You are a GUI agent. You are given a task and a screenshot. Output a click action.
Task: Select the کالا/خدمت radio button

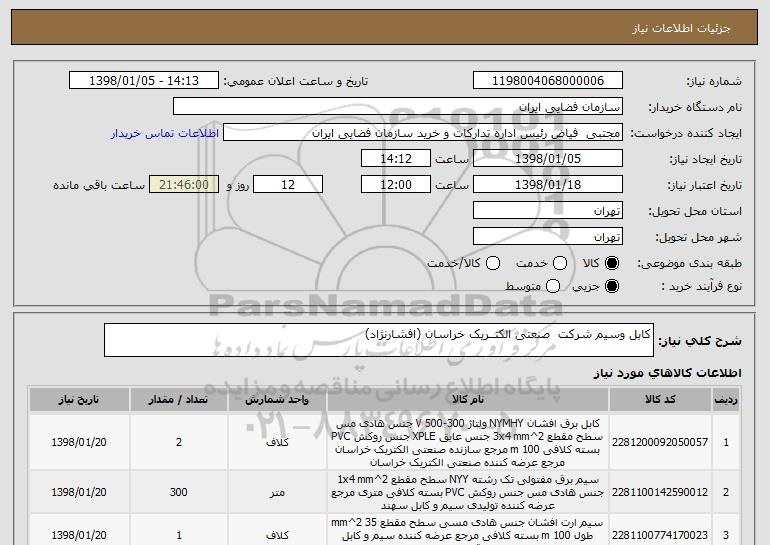pos(493,263)
